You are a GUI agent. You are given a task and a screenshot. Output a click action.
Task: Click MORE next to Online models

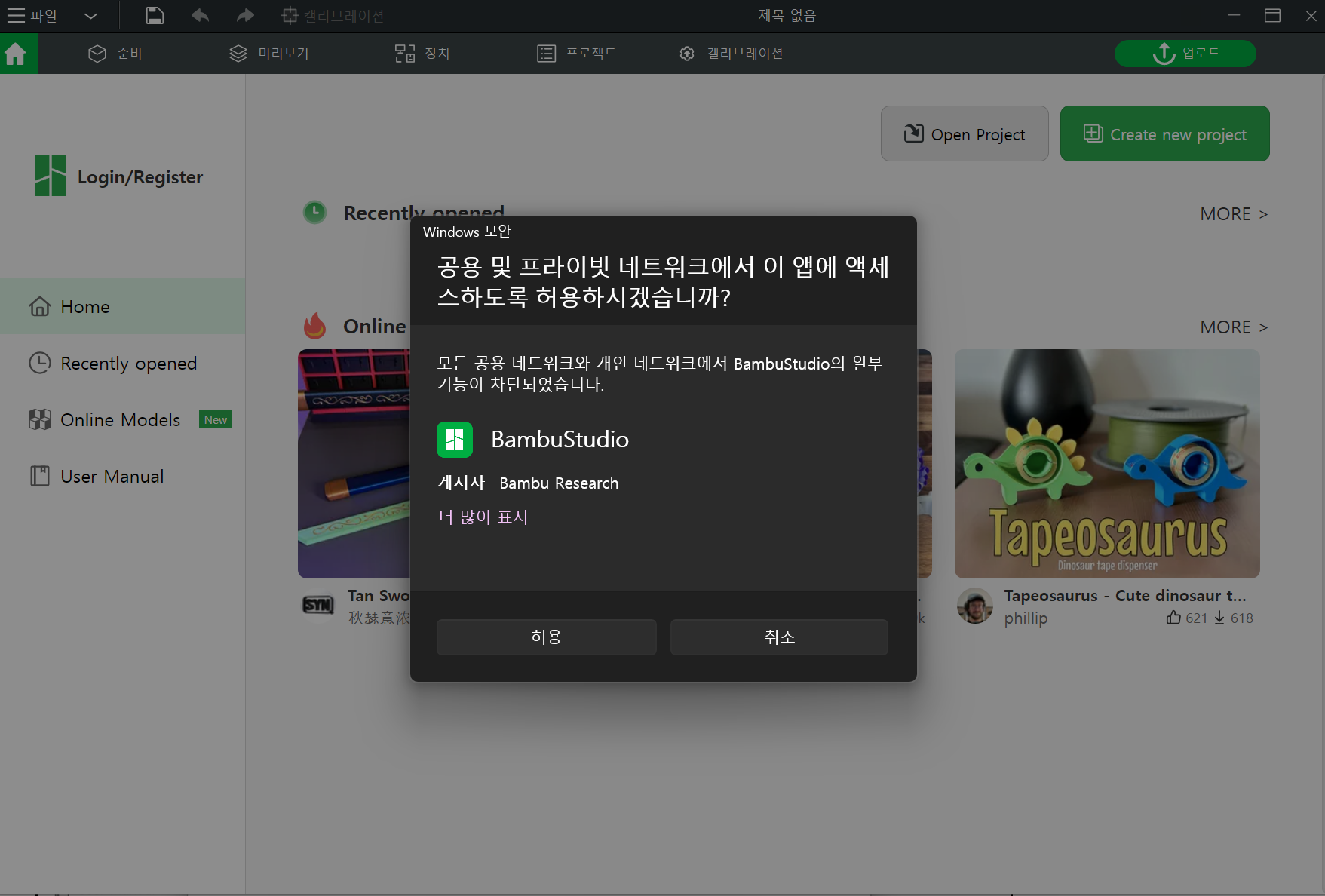click(1234, 327)
